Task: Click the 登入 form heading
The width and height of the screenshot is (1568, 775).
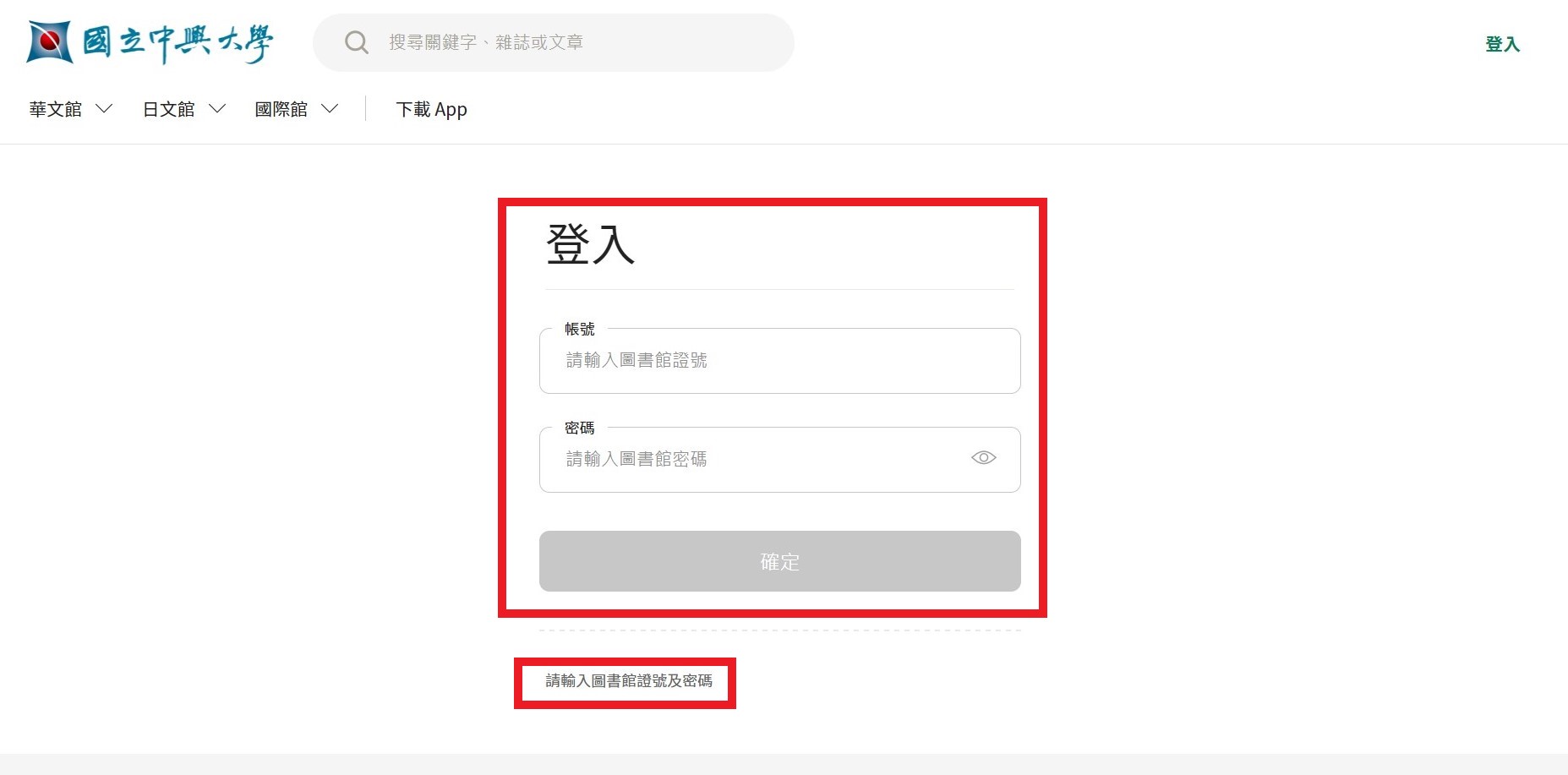Action: click(590, 245)
